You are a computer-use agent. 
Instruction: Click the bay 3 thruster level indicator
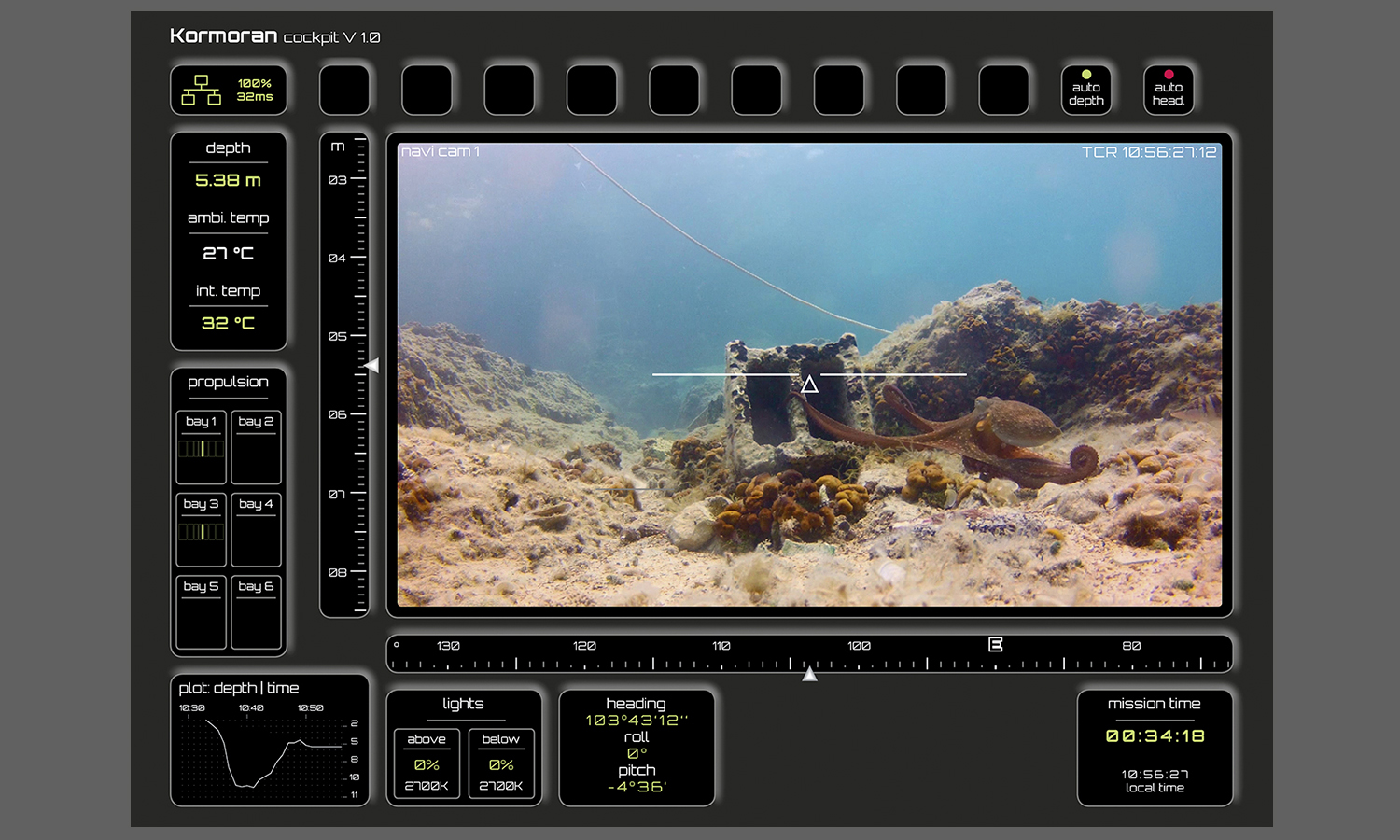point(202,532)
